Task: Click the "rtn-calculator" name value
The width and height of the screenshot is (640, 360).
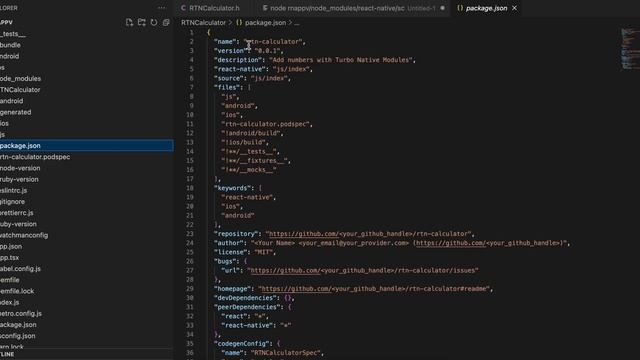Action: tap(273, 42)
